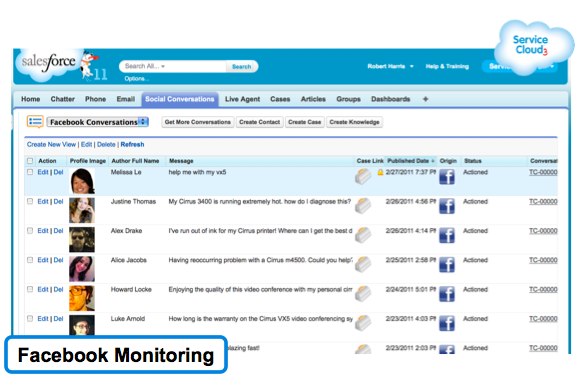This screenshot has height=392, width=578.
Task: Check the box for Alice Jacobs row
Action: [30, 260]
